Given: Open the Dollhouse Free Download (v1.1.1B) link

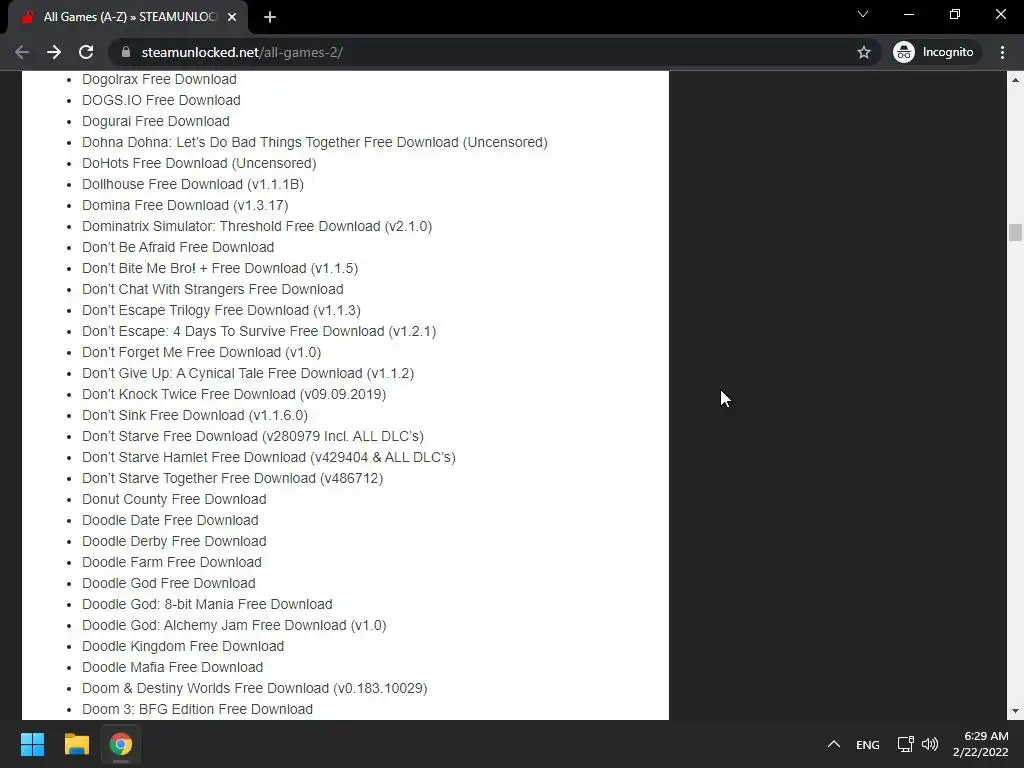Looking at the screenshot, I should click(193, 184).
